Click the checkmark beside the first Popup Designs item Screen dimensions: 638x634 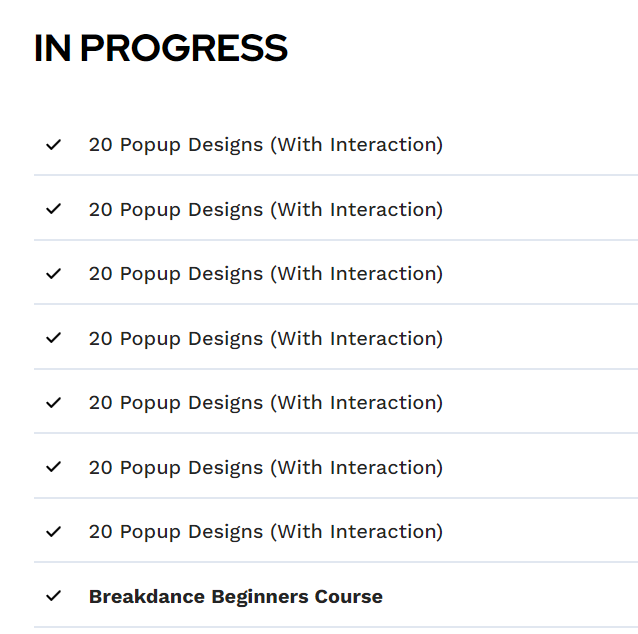click(54, 144)
